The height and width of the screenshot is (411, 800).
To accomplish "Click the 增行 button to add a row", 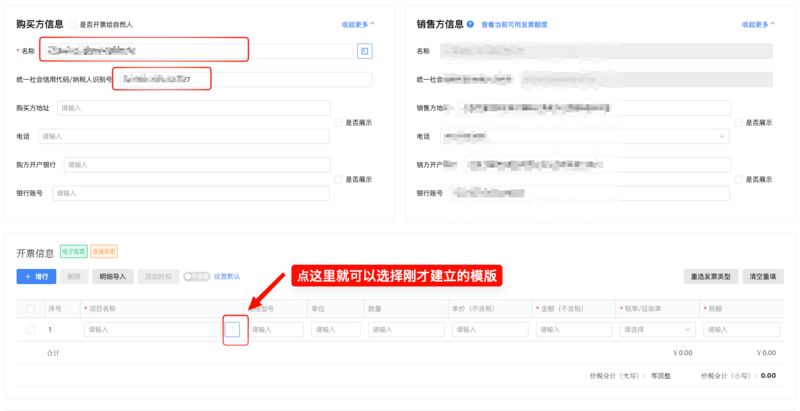I will coord(36,276).
